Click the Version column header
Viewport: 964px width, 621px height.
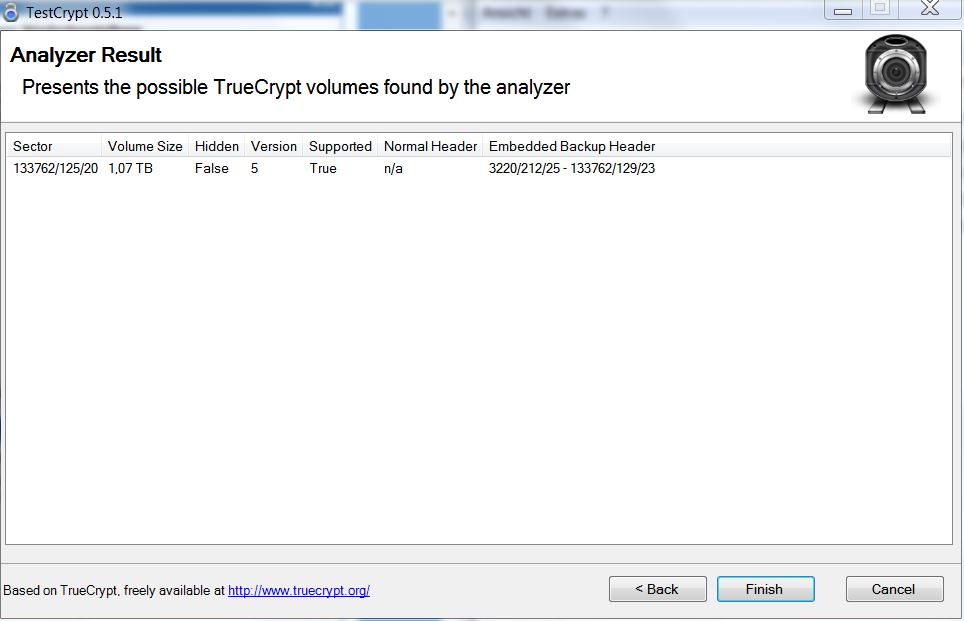coord(274,146)
